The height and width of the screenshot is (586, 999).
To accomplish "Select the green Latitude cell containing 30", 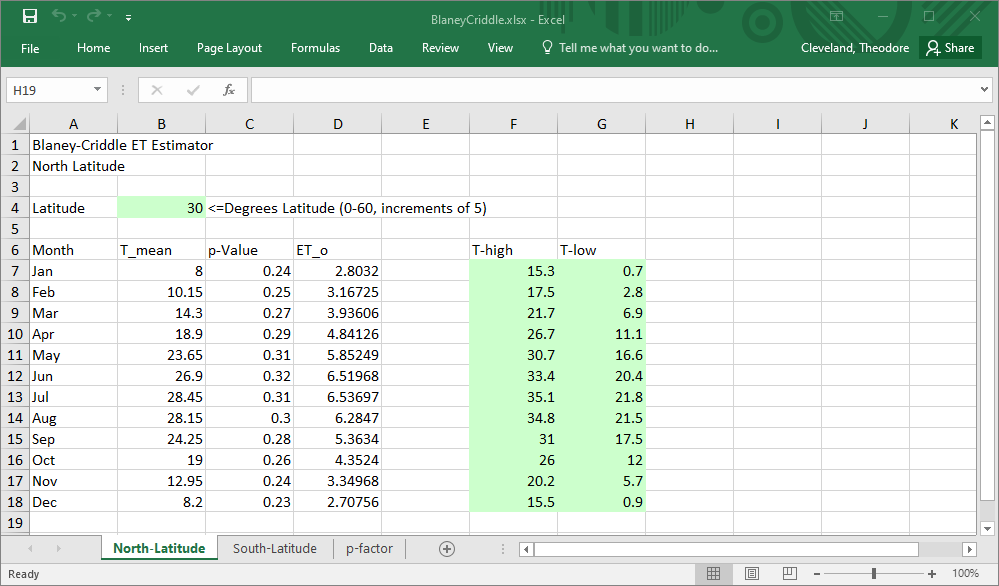I will (161, 208).
